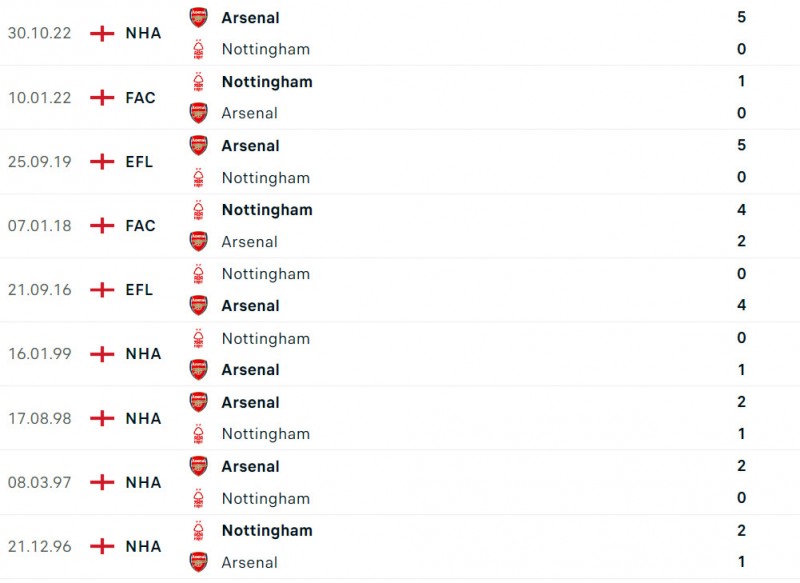Select EFL competition label for 21.09.16

click(139, 290)
